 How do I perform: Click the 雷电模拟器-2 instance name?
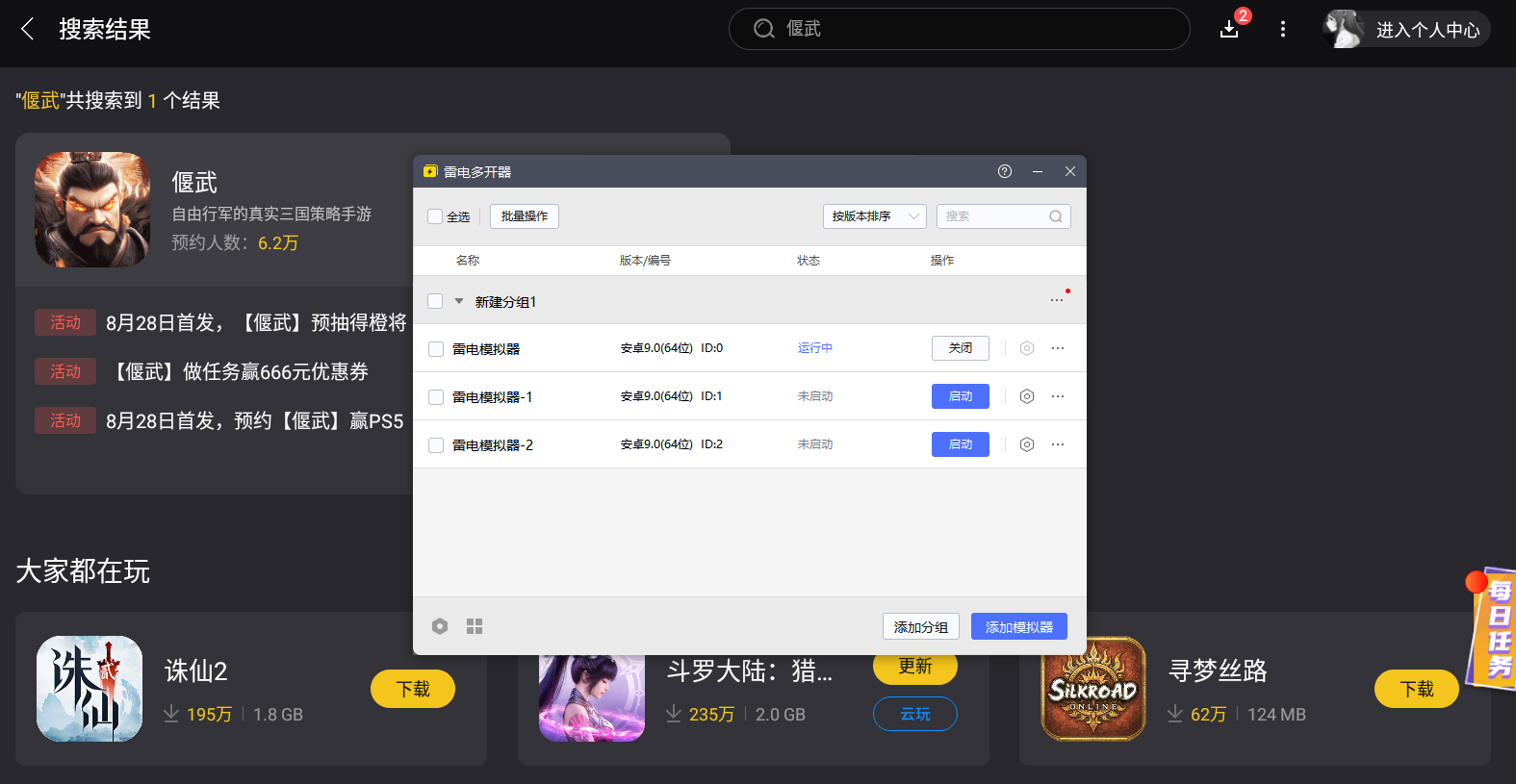pyautogui.click(x=492, y=445)
